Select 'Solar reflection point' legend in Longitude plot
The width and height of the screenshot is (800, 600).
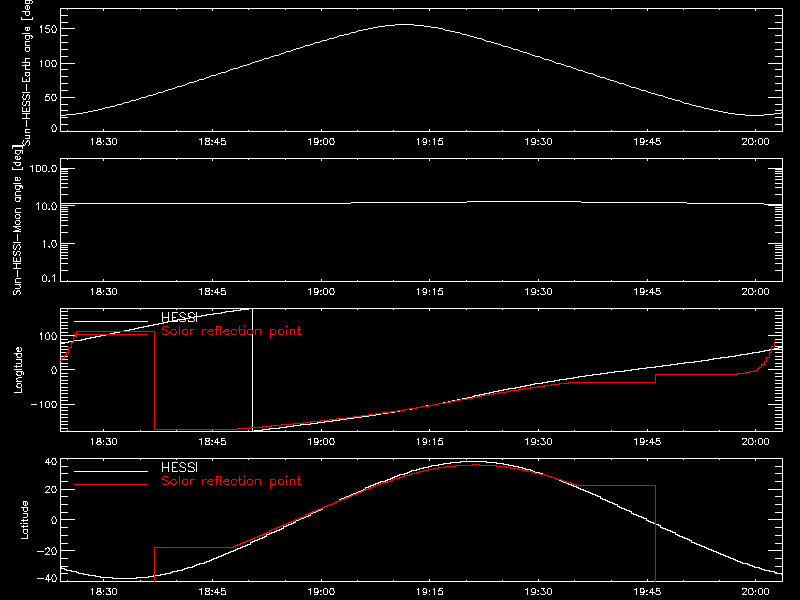231,331
